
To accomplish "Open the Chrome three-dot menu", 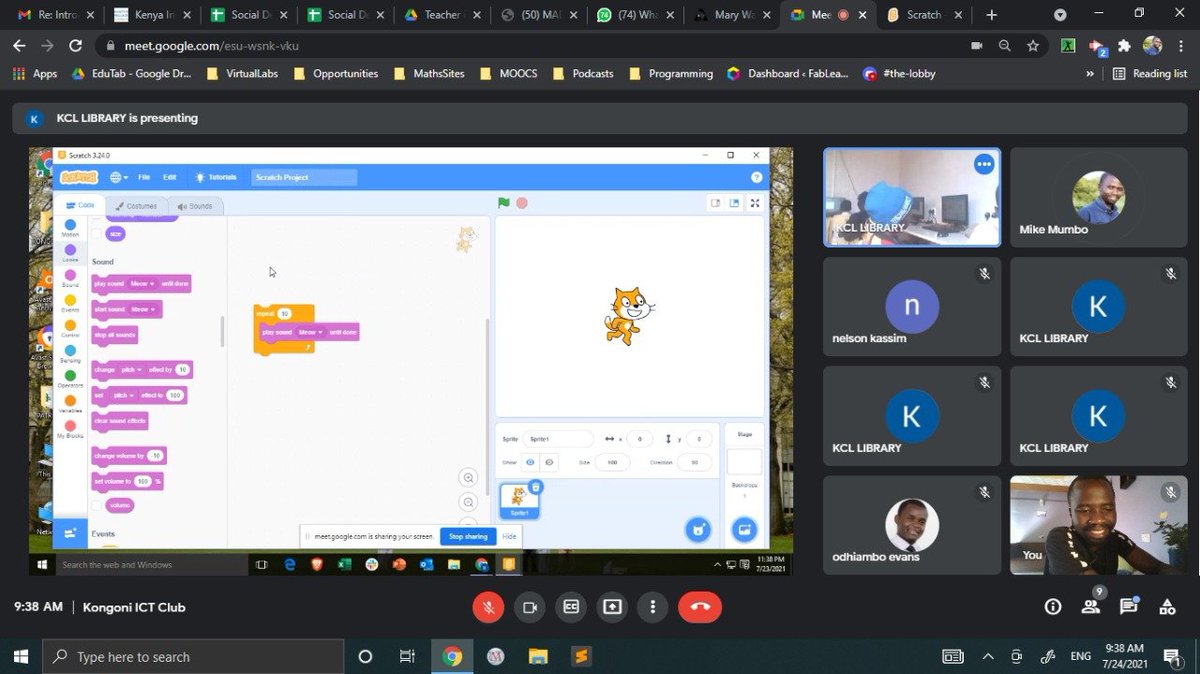I will 1180,45.
